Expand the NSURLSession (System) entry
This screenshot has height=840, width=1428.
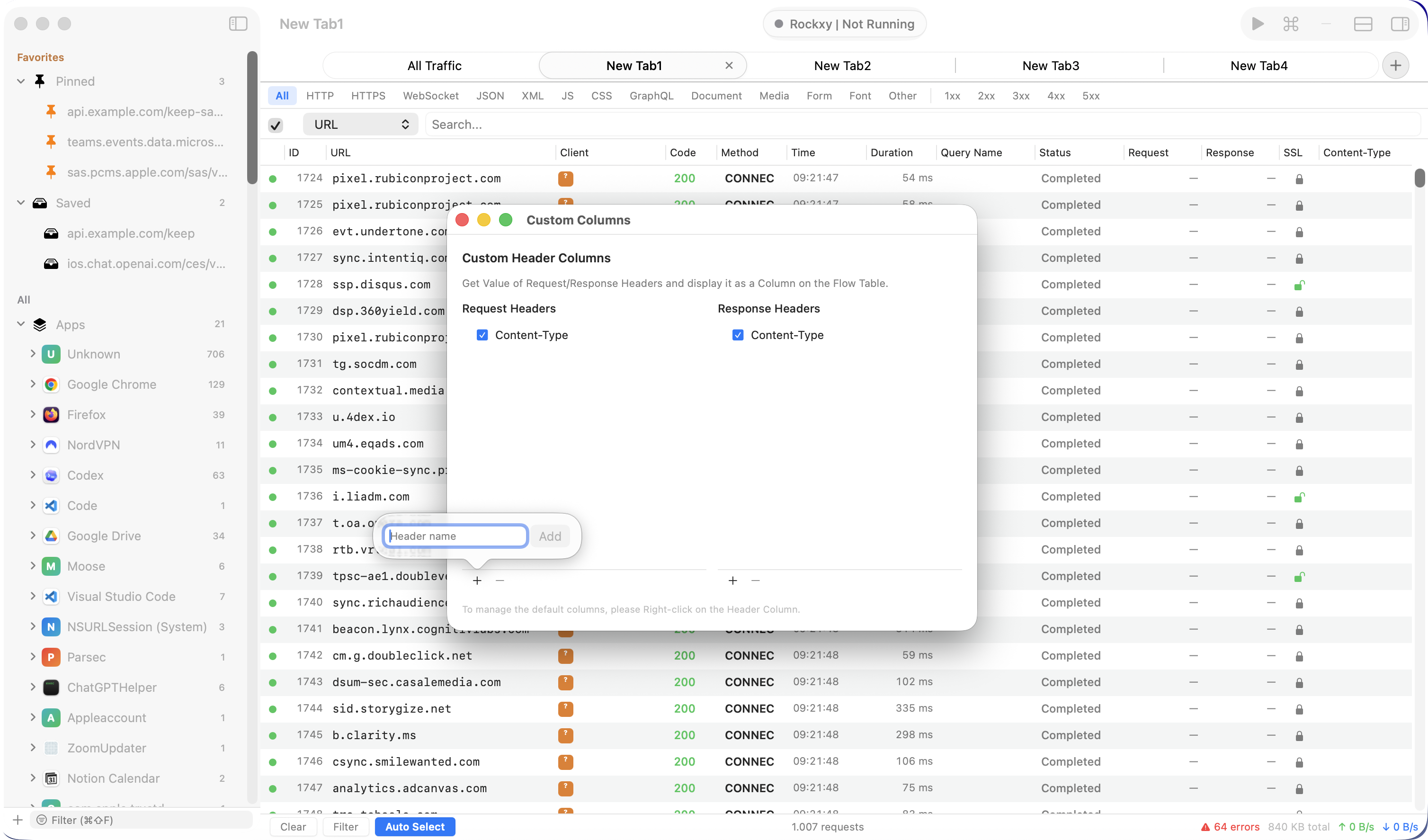click(33, 626)
